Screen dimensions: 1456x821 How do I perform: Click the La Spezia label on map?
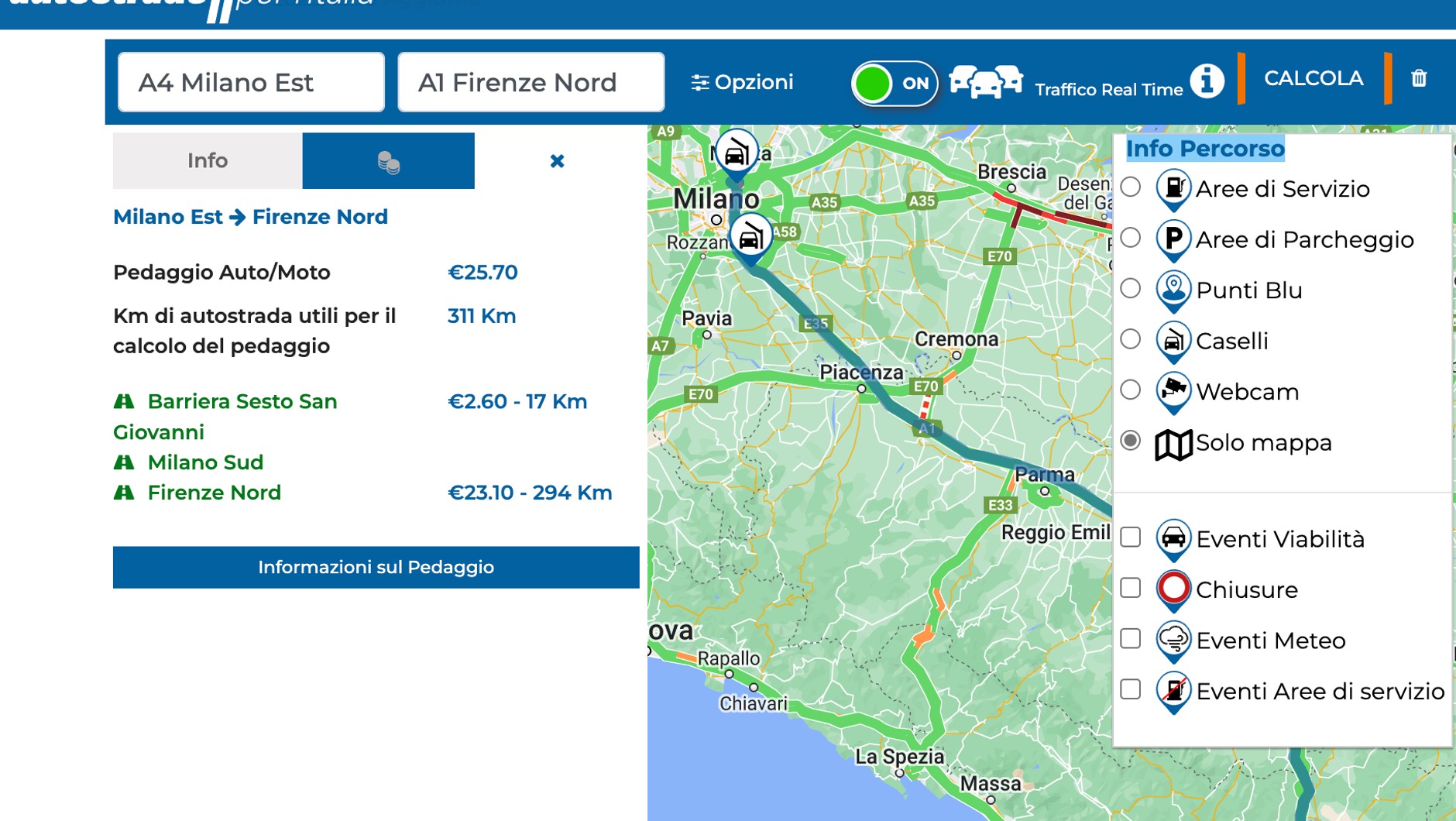(x=899, y=757)
